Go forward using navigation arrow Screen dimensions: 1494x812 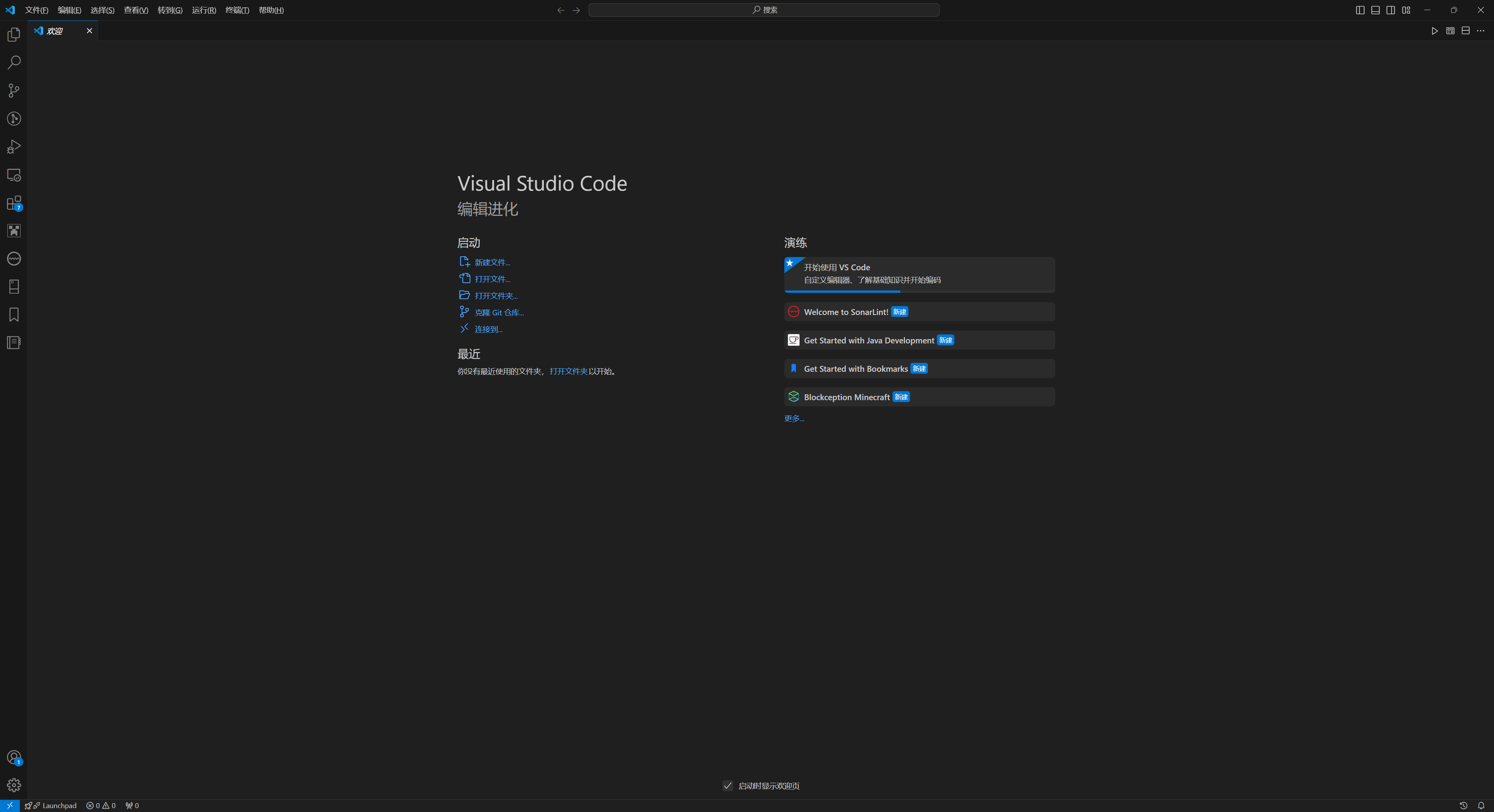tap(576, 10)
